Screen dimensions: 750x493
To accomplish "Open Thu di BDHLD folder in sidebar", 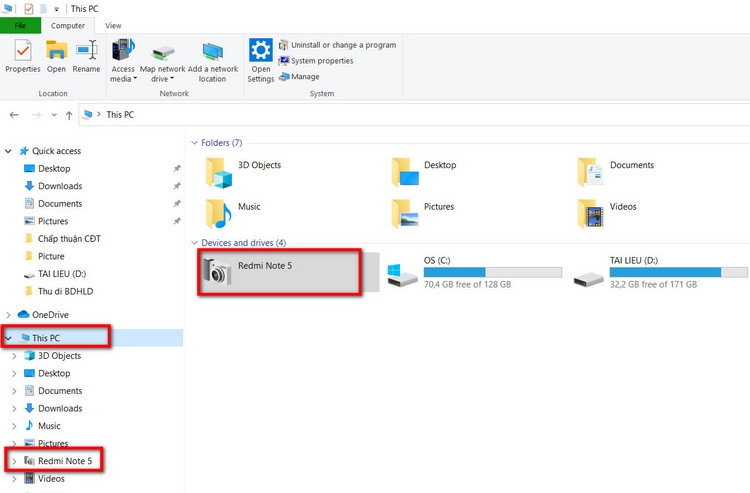I will [65, 291].
